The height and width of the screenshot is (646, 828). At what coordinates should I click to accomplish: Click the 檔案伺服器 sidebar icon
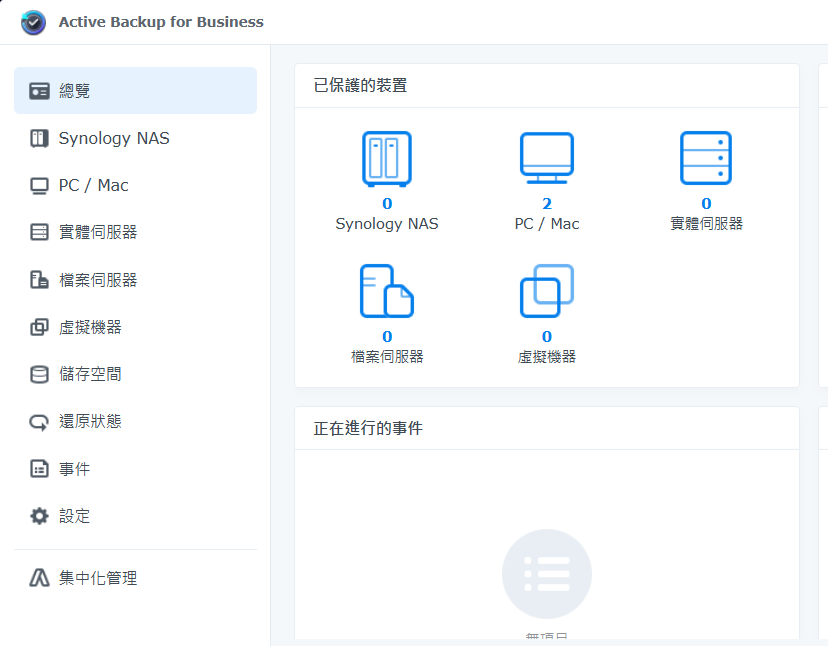[39, 279]
